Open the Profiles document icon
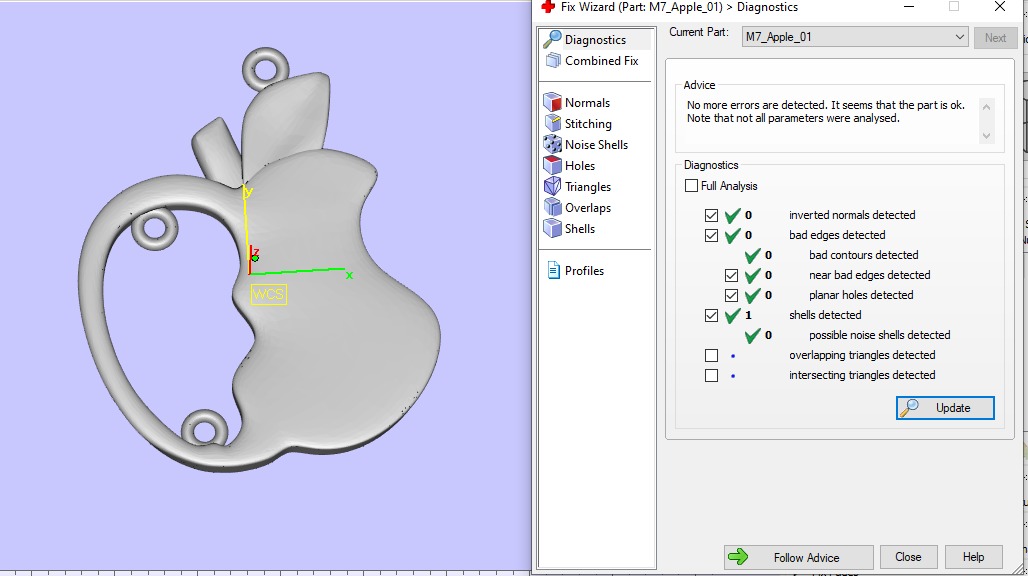The width and height of the screenshot is (1028, 576). pyautogui.click(x=553, y=270)
